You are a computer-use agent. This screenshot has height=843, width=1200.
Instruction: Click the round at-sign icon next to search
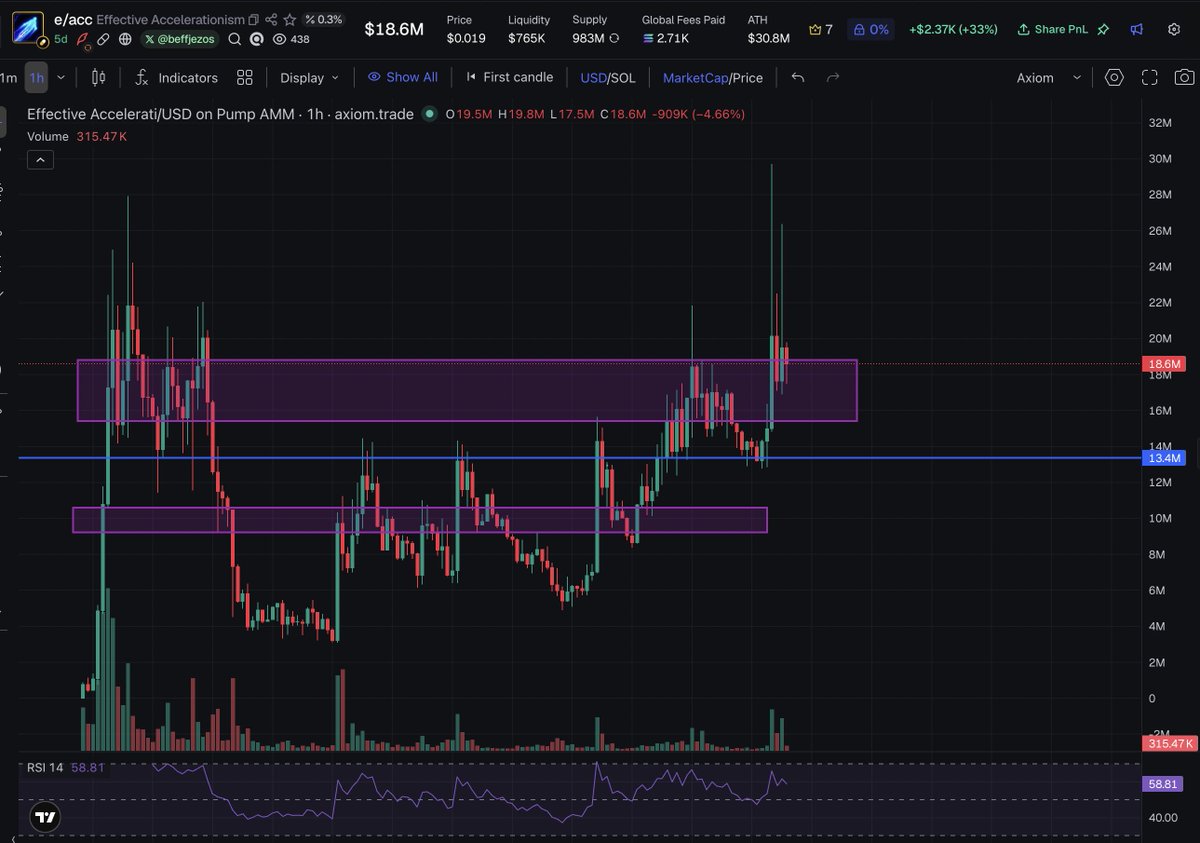coord(256,39)
